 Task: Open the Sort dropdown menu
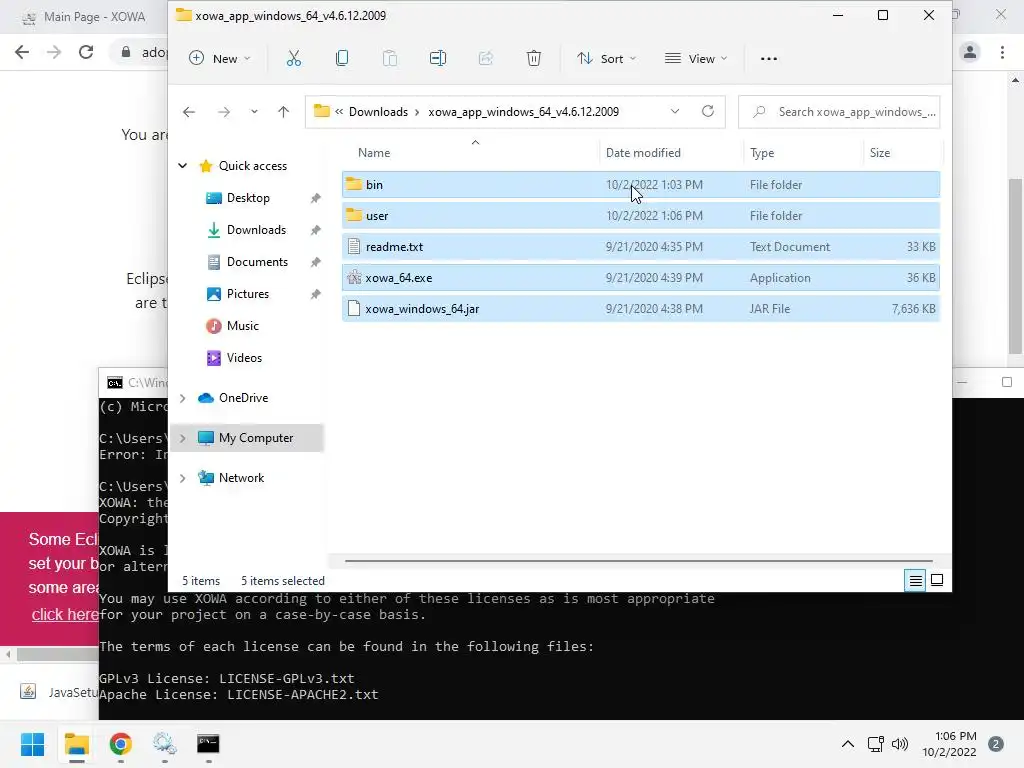tap(606, 59)
